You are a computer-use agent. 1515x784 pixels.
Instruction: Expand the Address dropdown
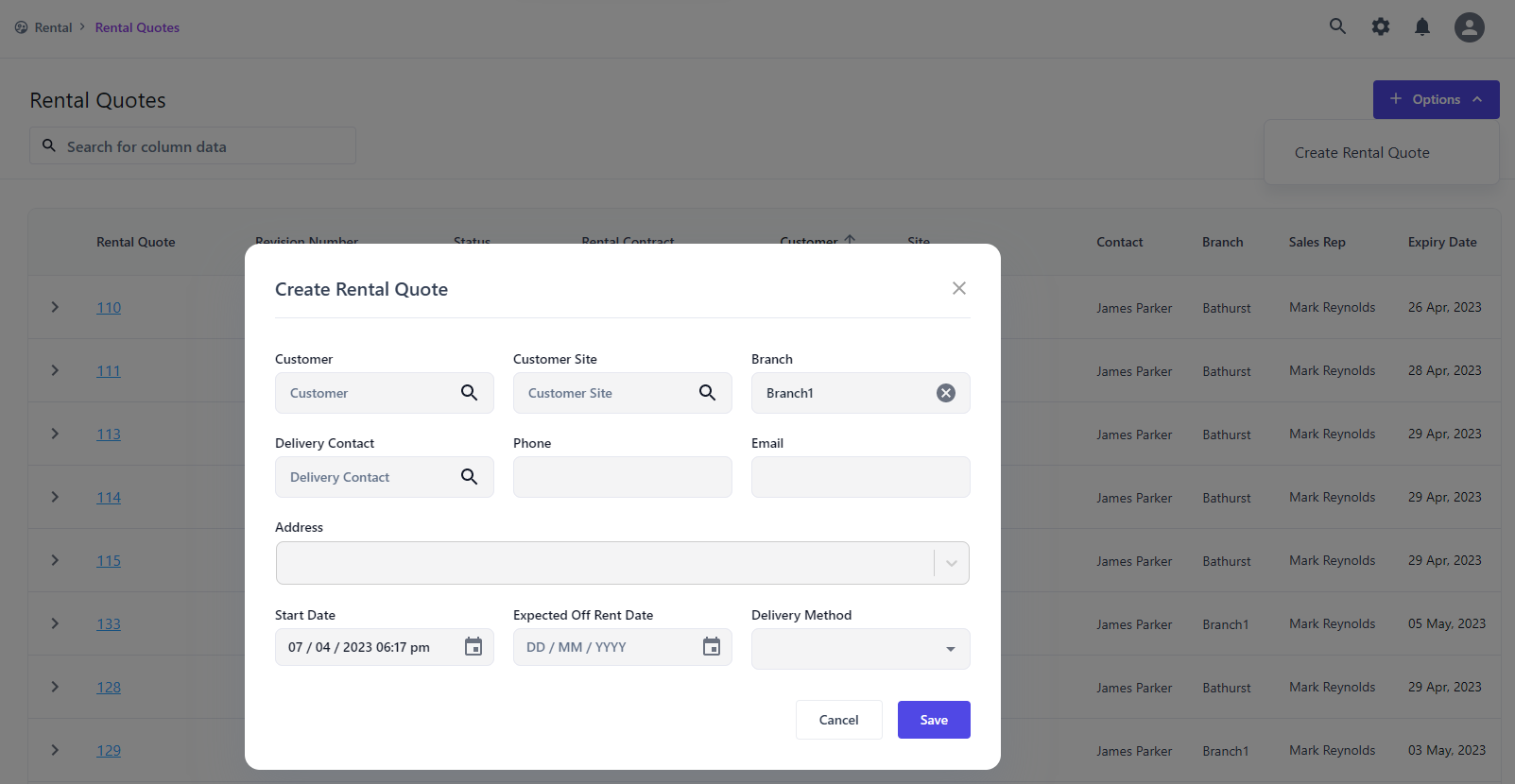click(x=951, y=563)
